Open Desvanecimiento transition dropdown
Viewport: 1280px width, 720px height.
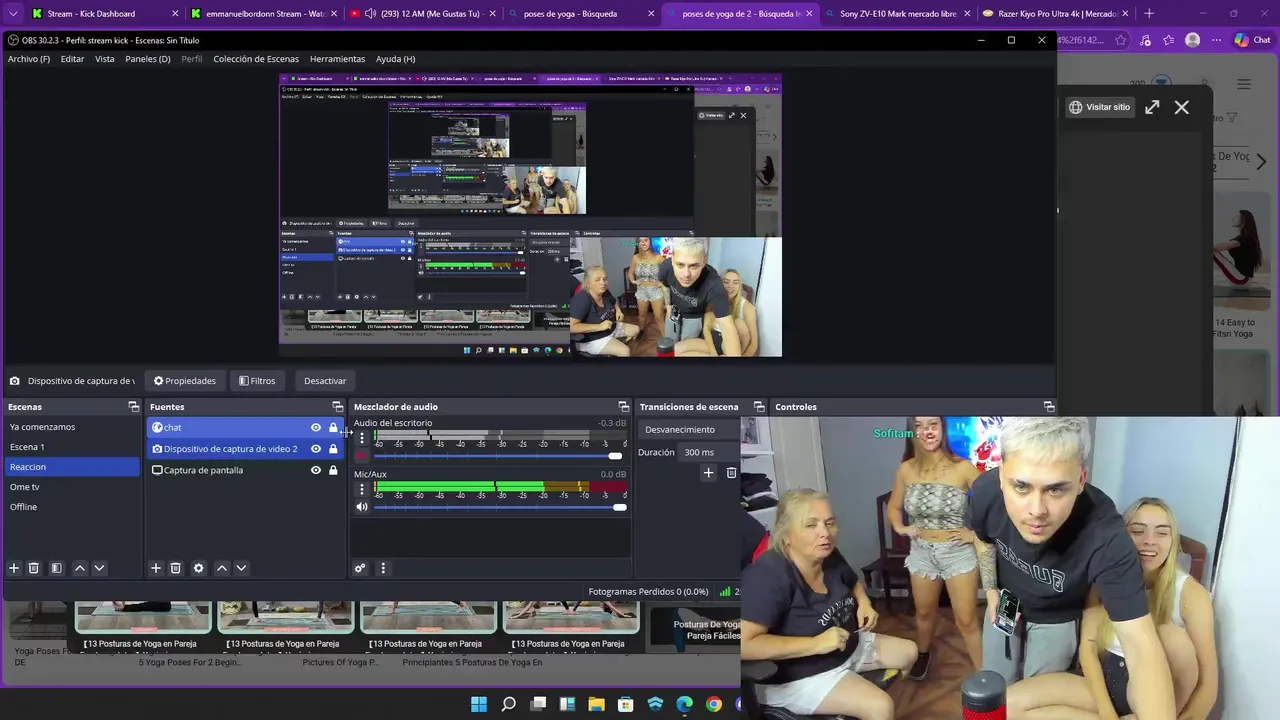(x=689, y=430)
